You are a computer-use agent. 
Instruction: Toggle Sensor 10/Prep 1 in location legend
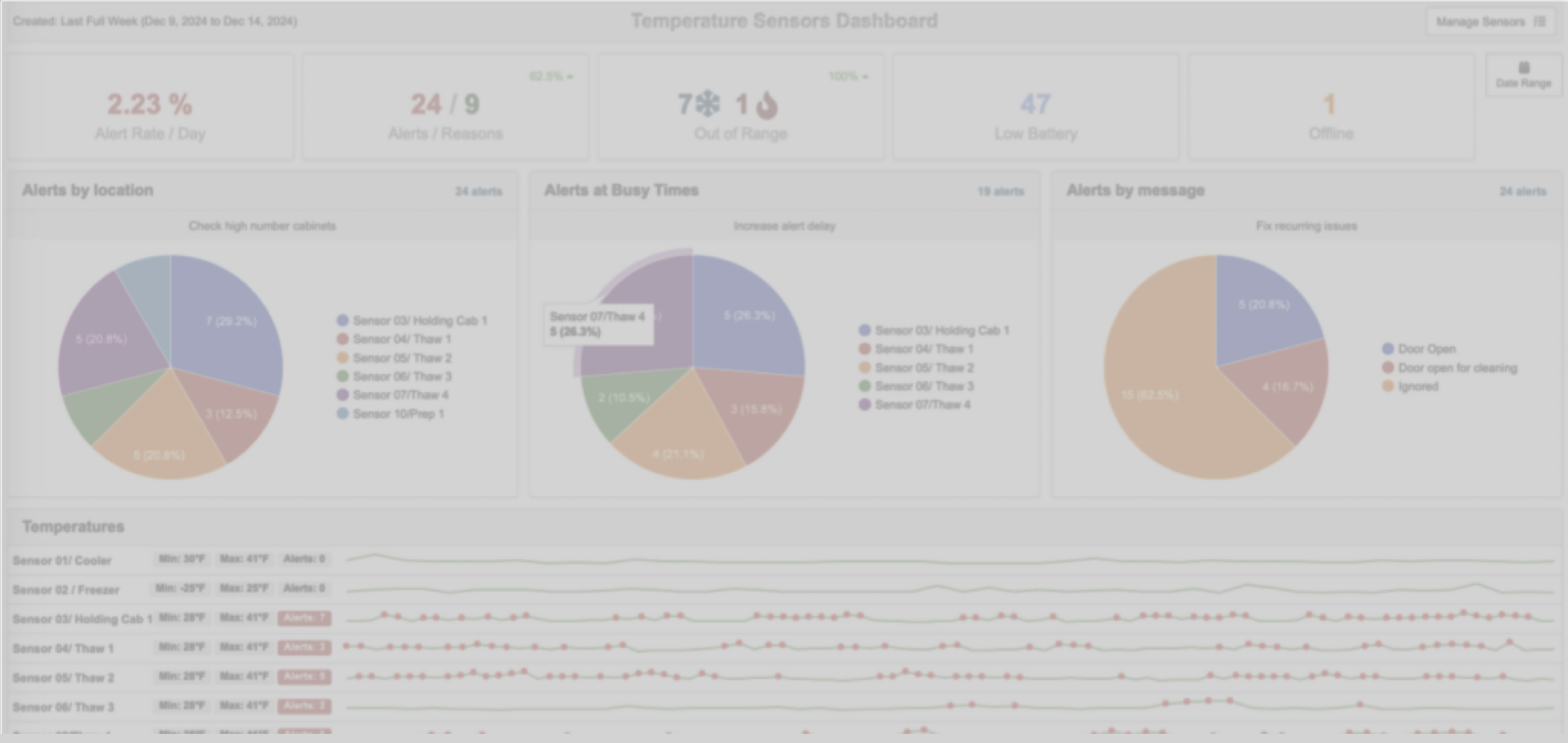(398, 414)
